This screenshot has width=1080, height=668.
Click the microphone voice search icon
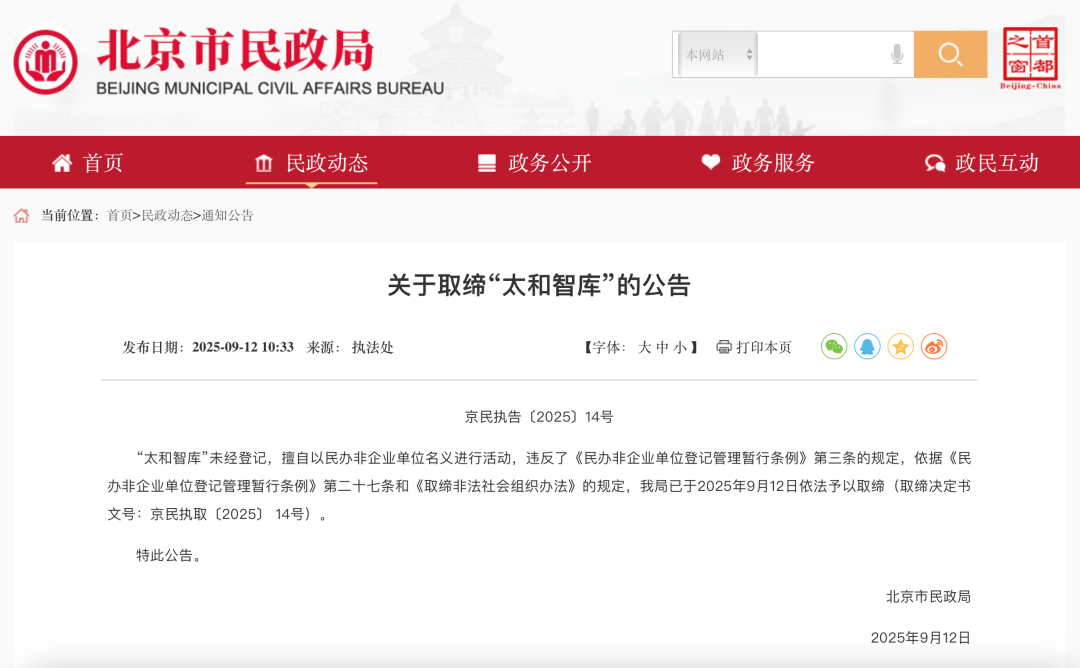point(897,54)
